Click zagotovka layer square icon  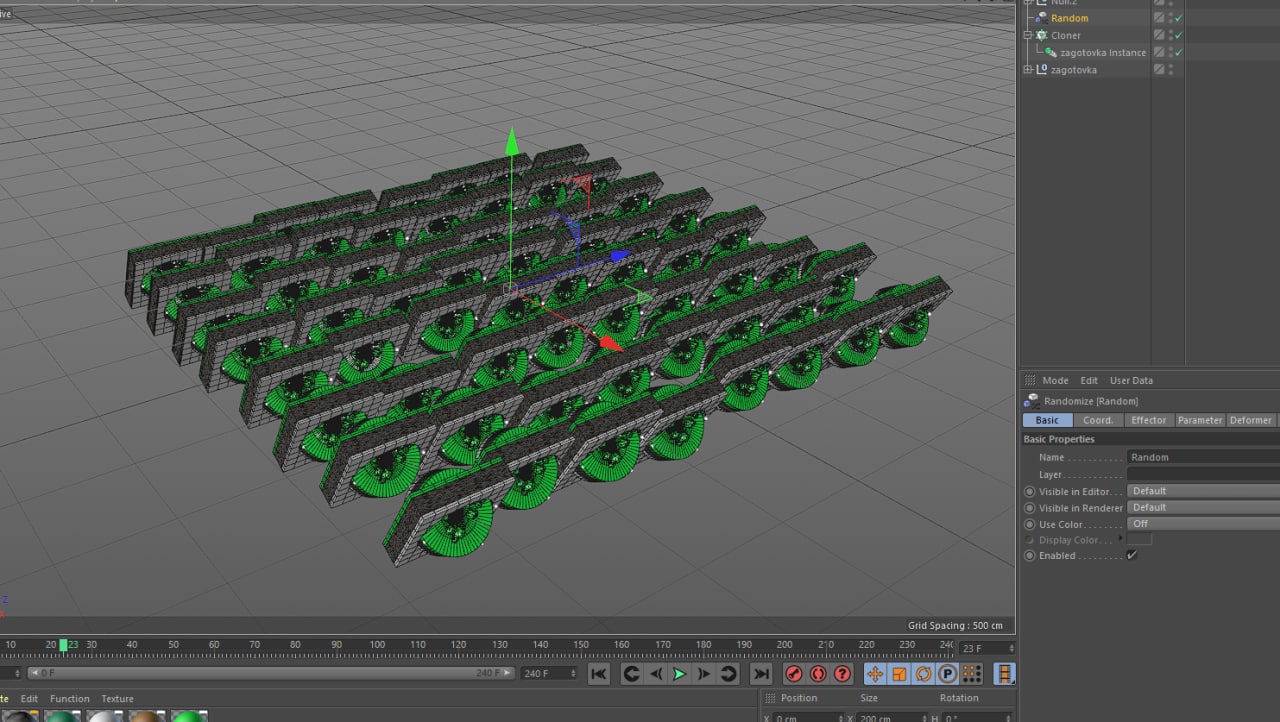pyautogui.click(x=1159, y=69)
